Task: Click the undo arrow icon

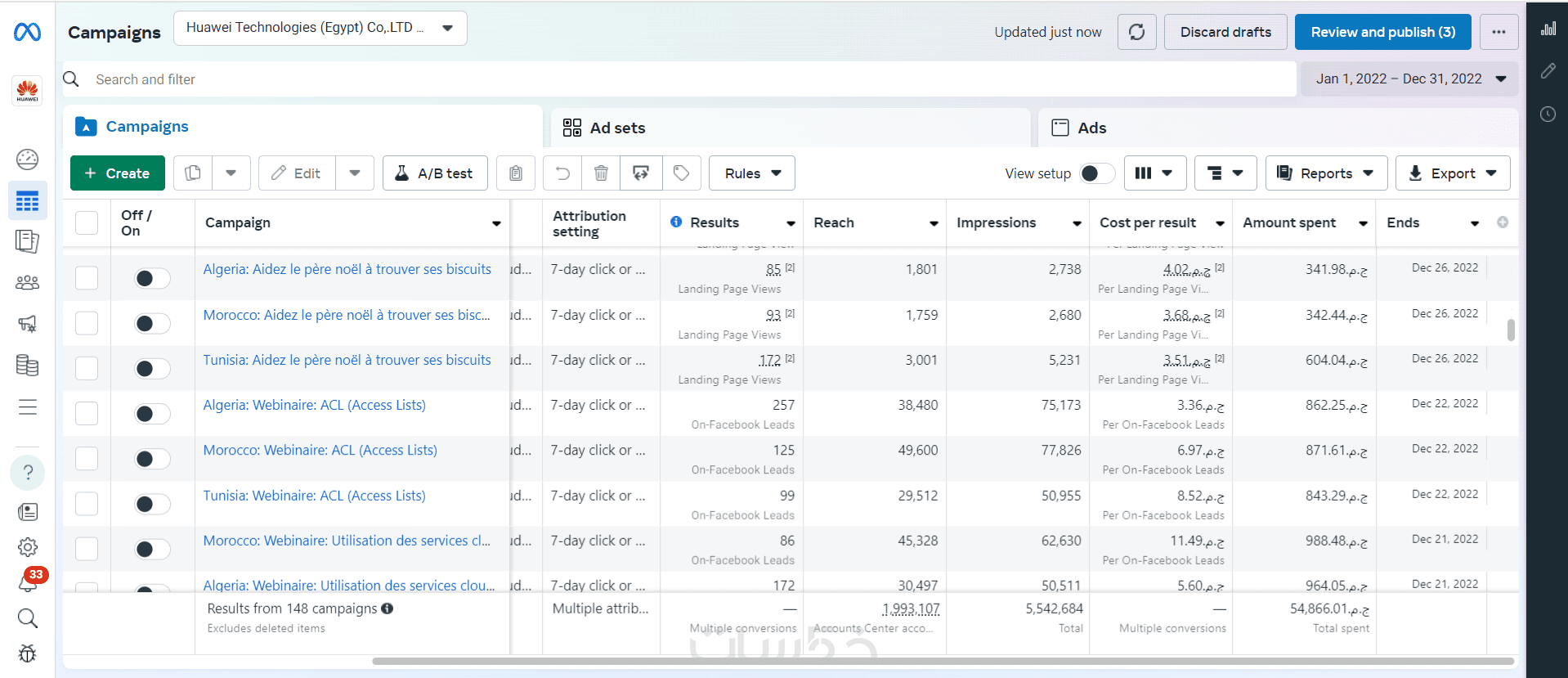Action: coord(562,173)
